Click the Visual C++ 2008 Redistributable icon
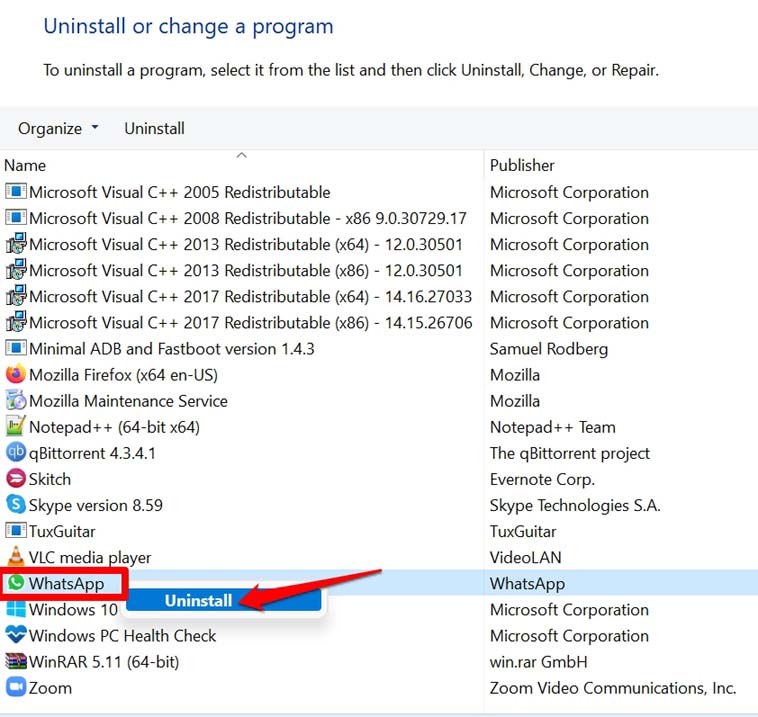758x717 pixels. click(15, 218)
